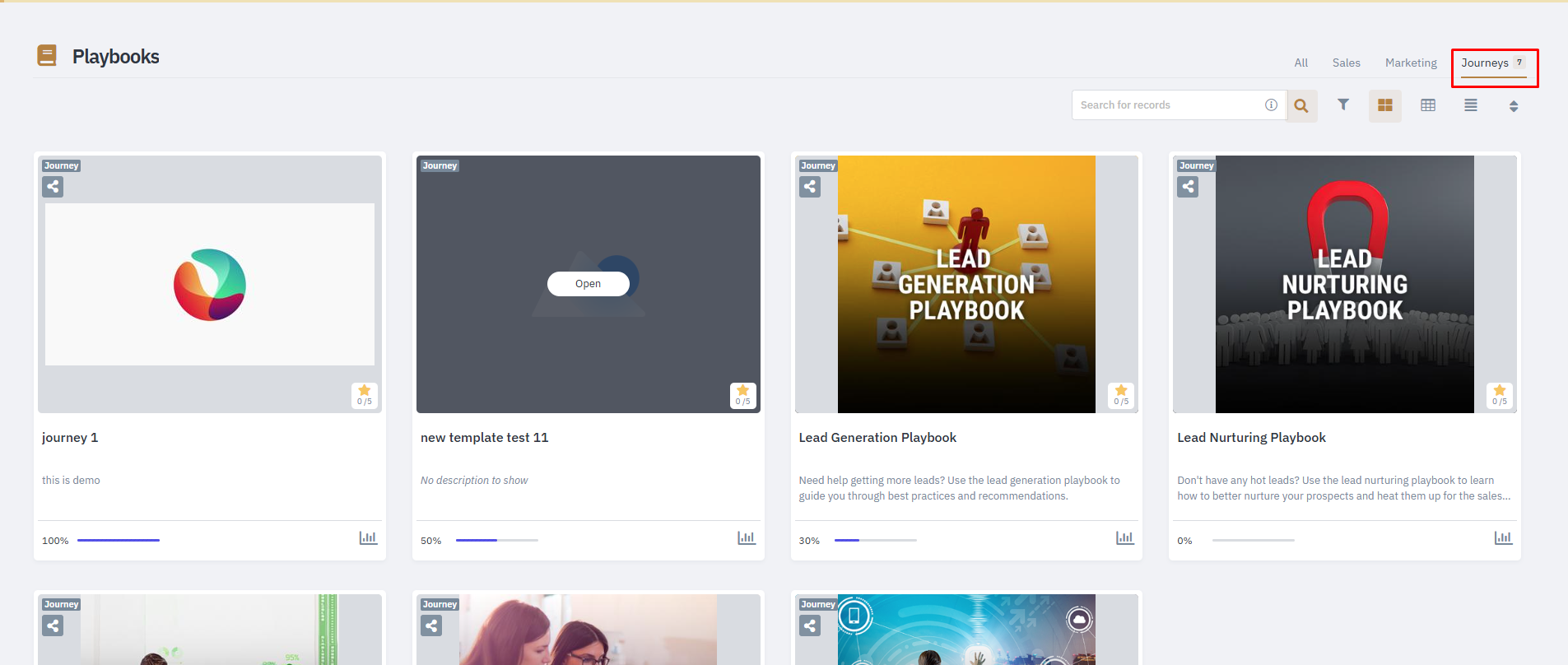Open Lead Generation Playbook analytics chart

[x=1124, y=538]
